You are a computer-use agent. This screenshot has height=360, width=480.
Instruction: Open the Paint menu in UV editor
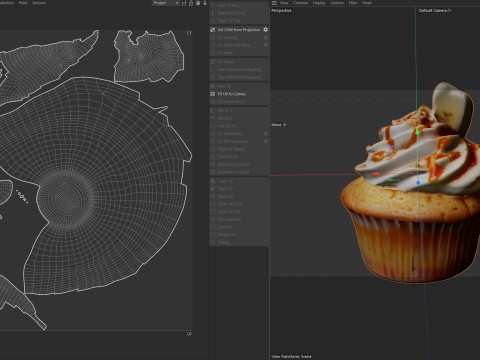[x=23, y=3]
